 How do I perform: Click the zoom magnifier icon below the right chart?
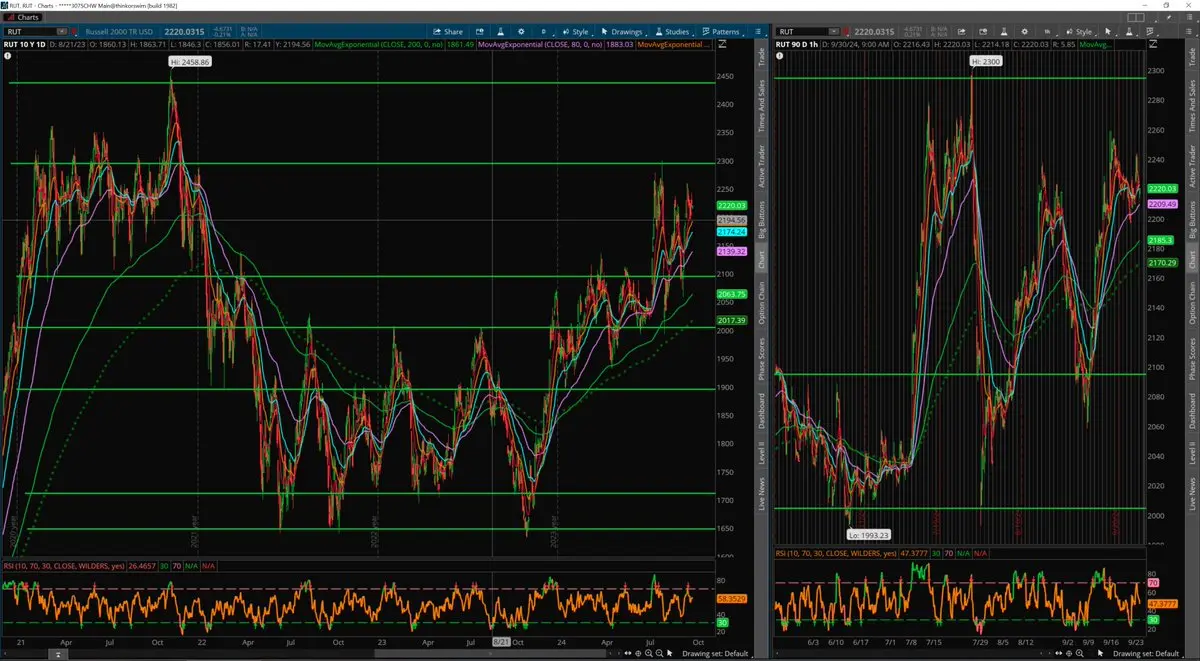(x=1079, y=653)
